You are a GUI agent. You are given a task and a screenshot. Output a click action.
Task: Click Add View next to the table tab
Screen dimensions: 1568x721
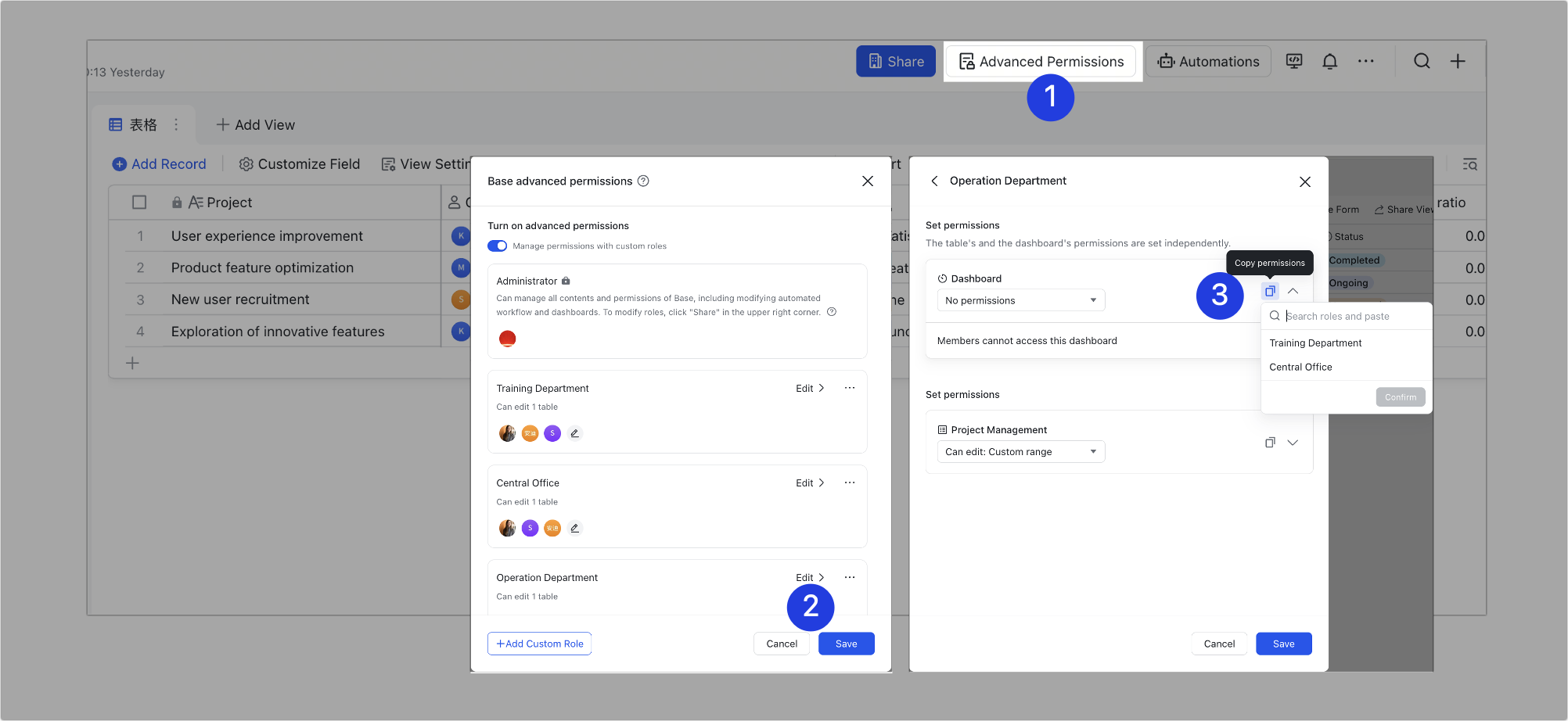tap(255, 124)
